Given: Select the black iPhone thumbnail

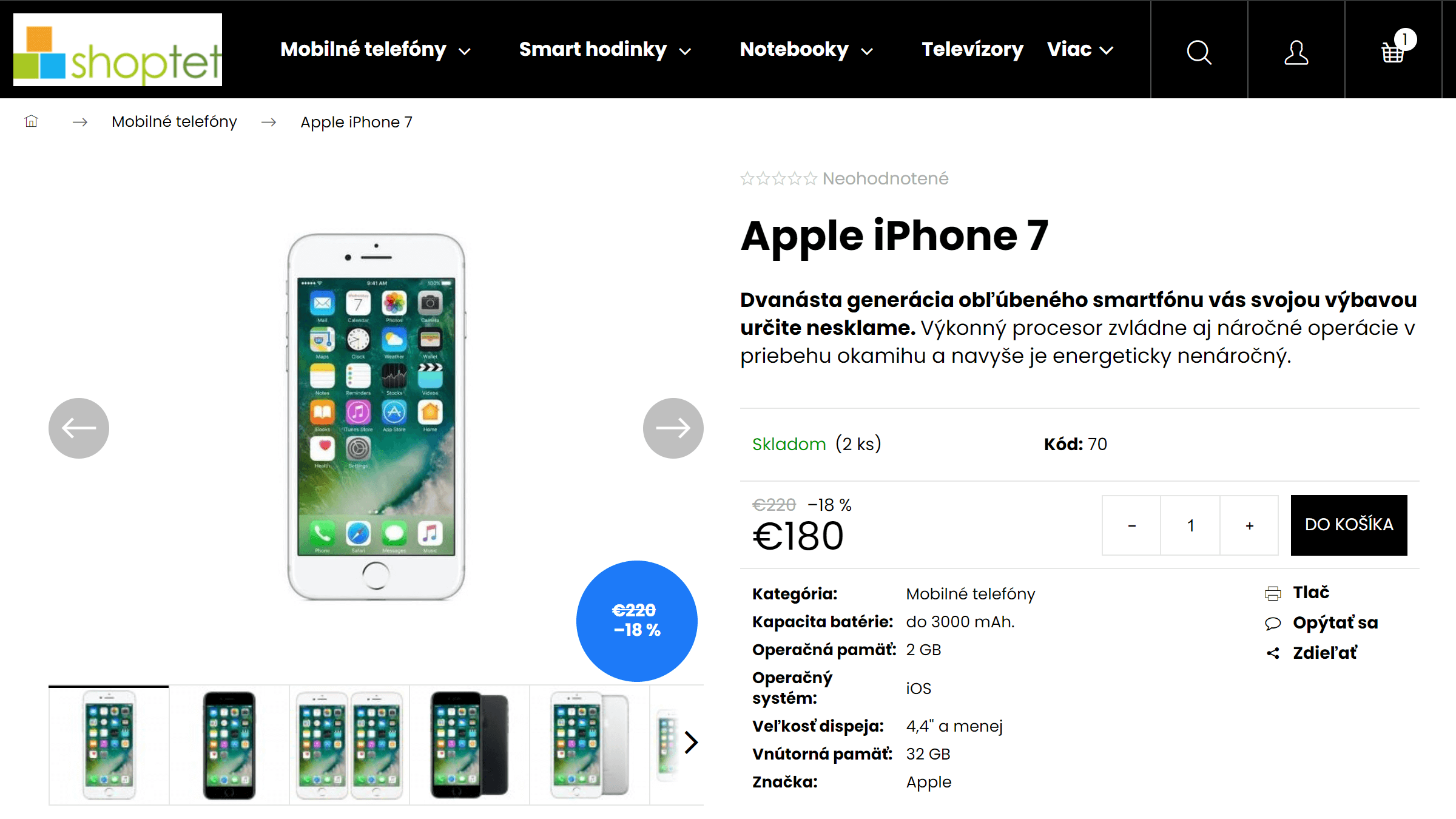Looking at the screenshot, I should 229,745.
